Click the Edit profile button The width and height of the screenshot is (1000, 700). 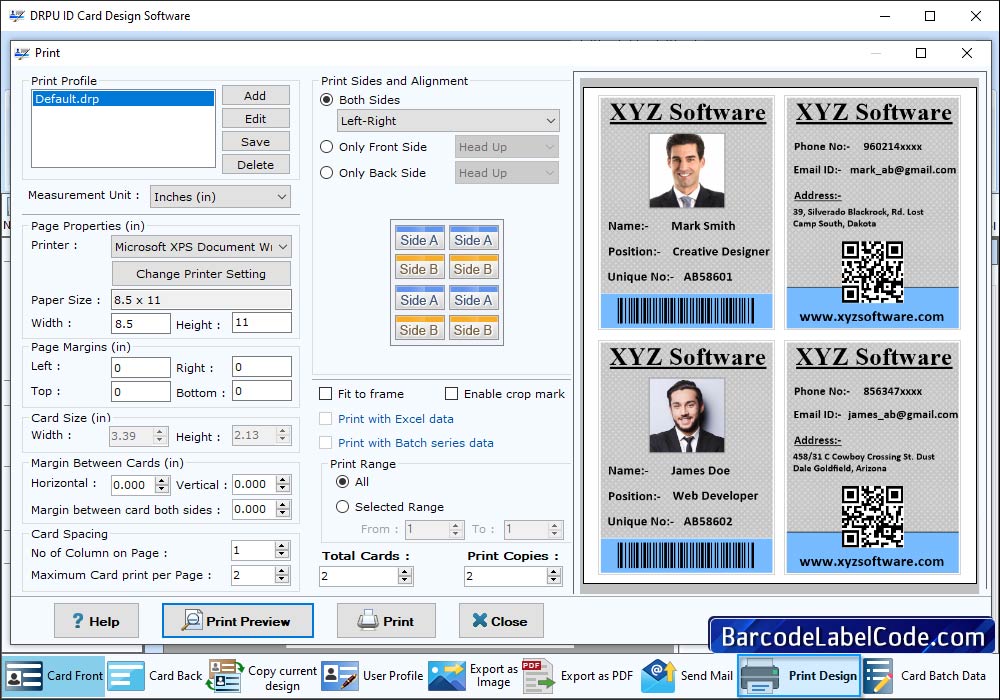(255, 119)
